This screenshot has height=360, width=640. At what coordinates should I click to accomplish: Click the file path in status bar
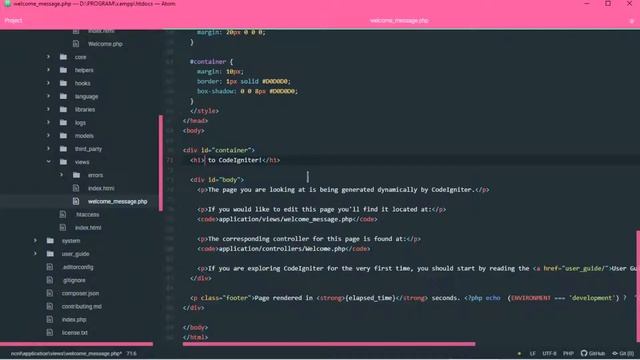tap(66, 353)
